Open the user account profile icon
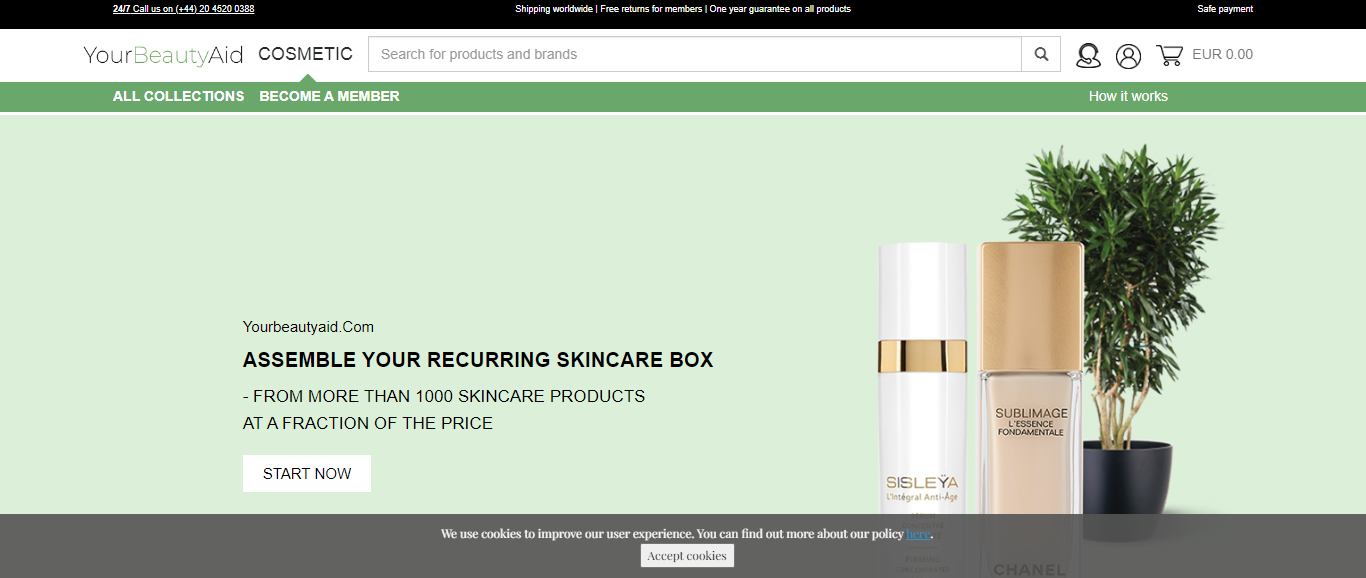 click(1128, 56)
